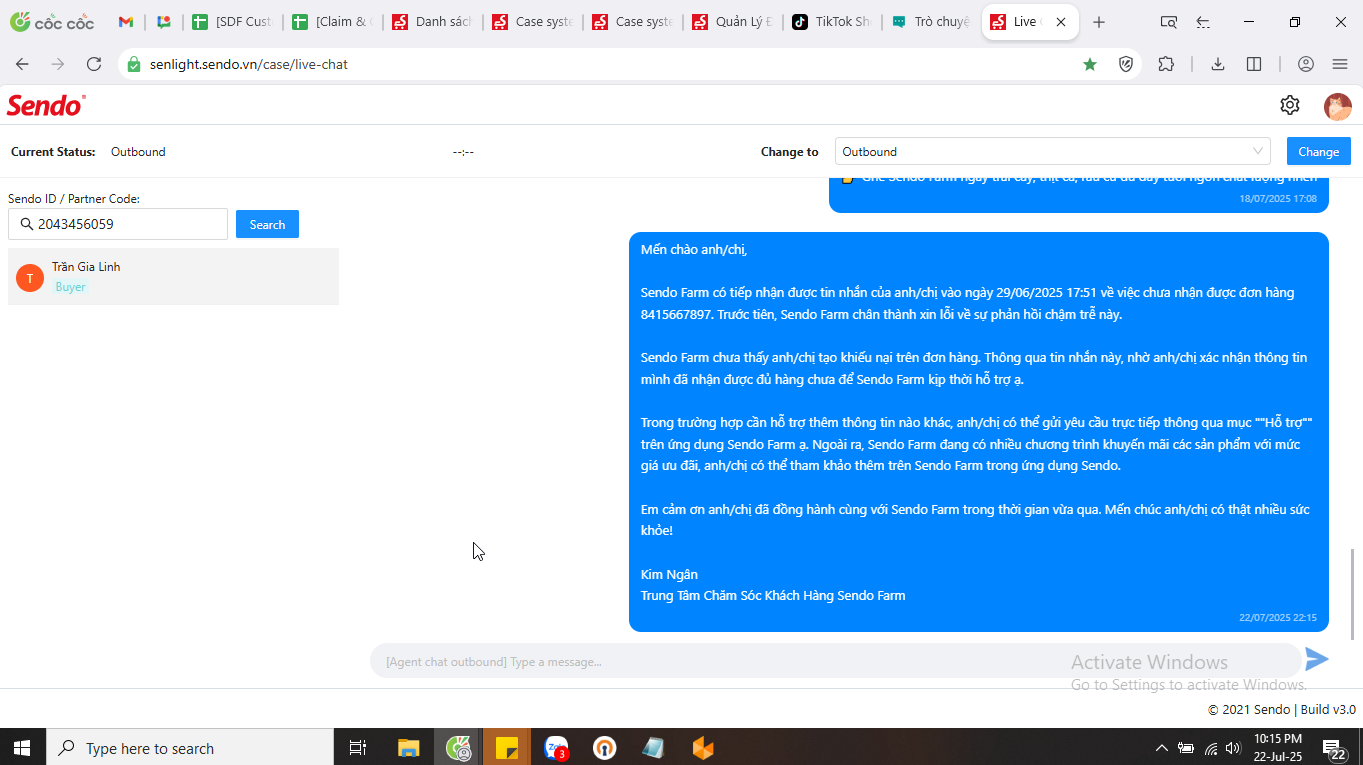Switch to the Claim & spreadsheet tab
The image size is (1363, 765).
tap(331, 22)
